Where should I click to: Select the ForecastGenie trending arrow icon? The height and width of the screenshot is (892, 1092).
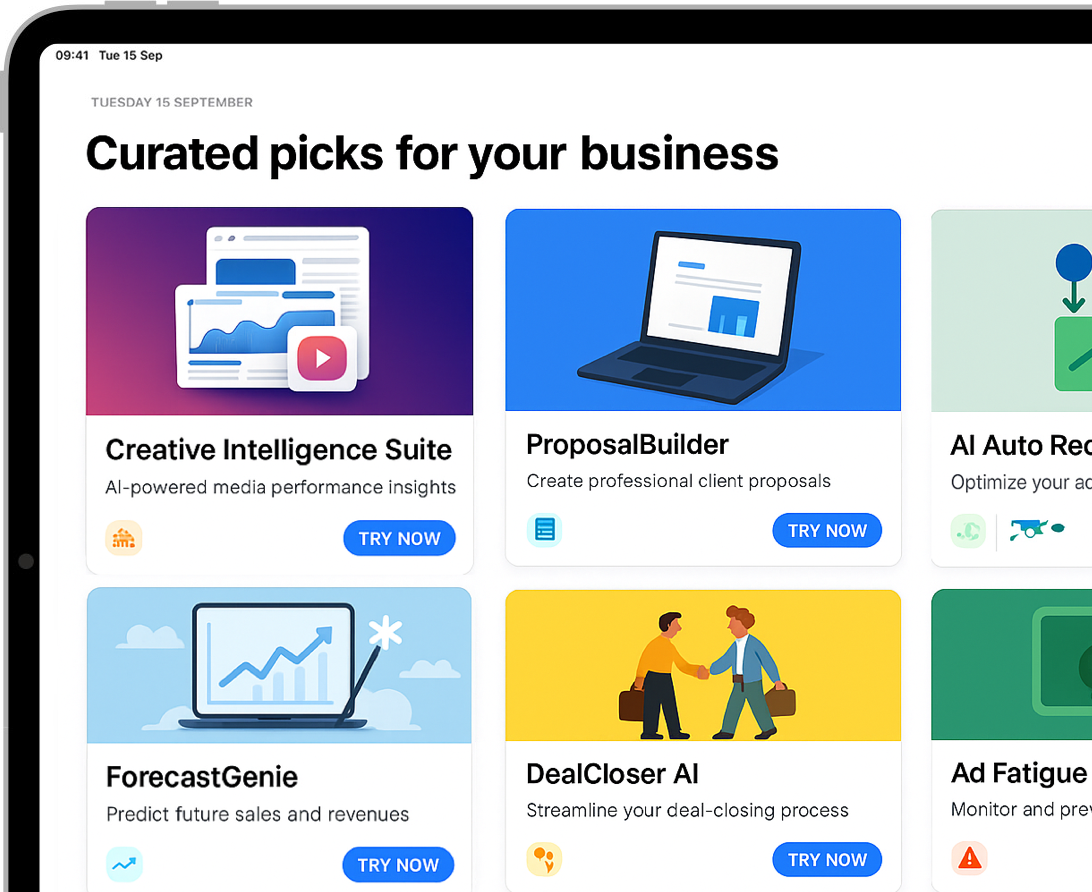pyautogui.click(x=124, y=864)
